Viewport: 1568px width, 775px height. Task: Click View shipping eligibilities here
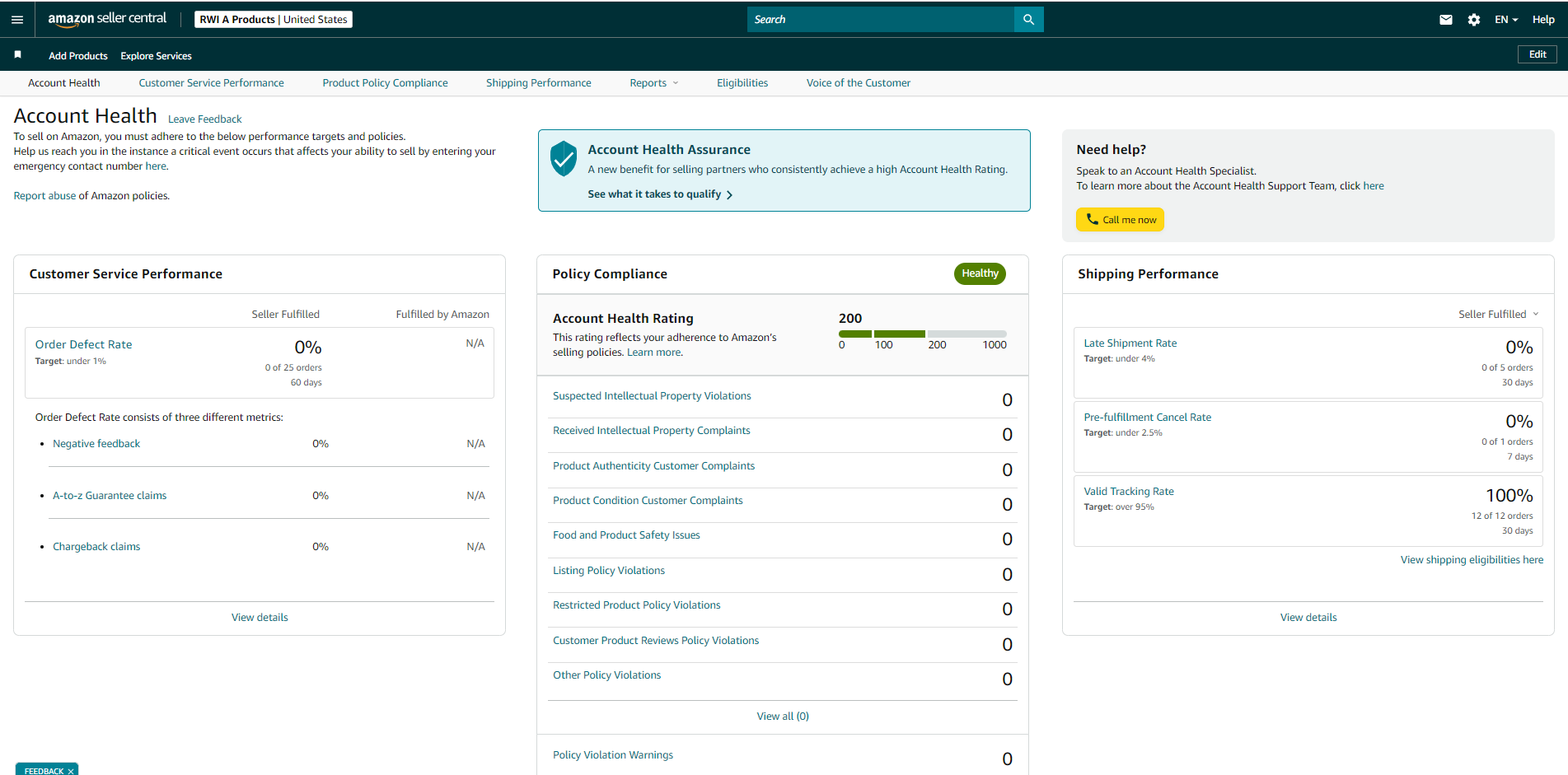[1472, 560]
